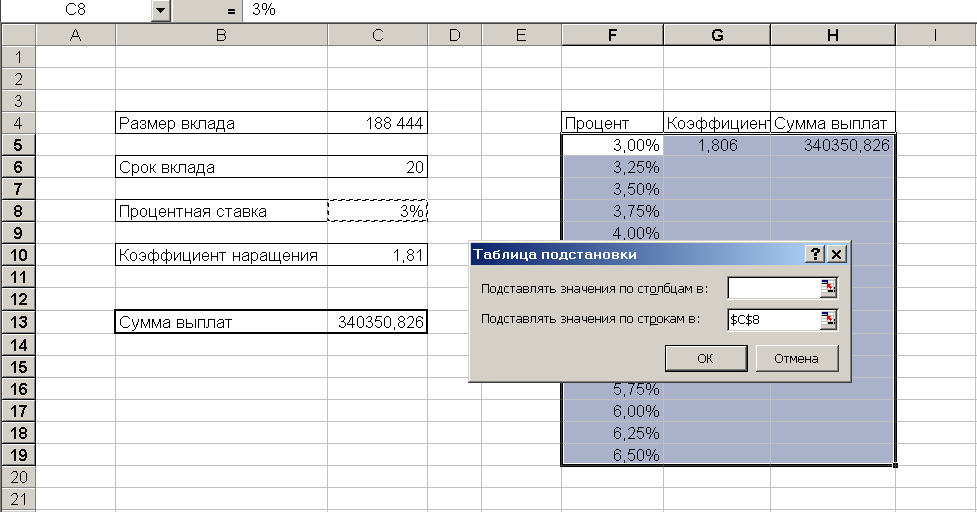977x512 pixels.
Task: Click the Процентная ставка label cell
Action: (x=221, y=211)
